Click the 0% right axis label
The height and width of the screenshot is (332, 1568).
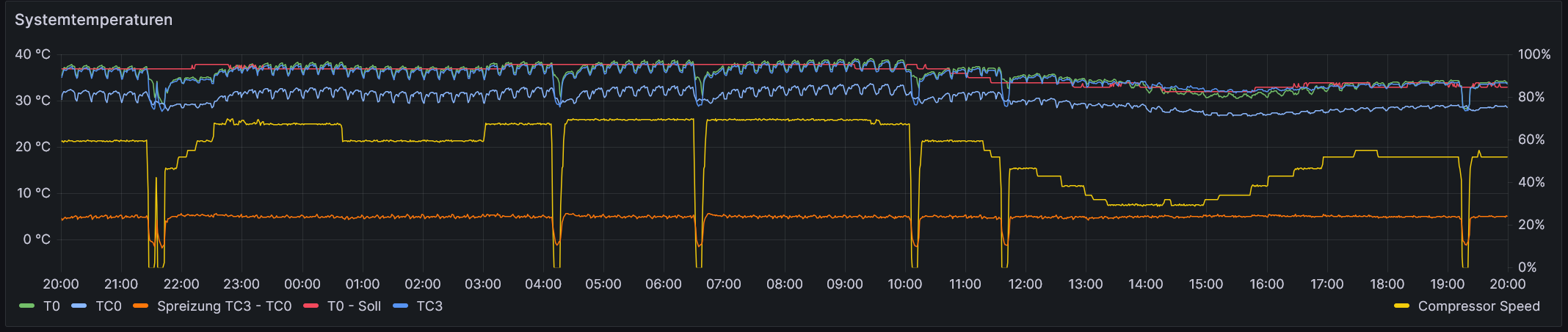(1527, 267)
